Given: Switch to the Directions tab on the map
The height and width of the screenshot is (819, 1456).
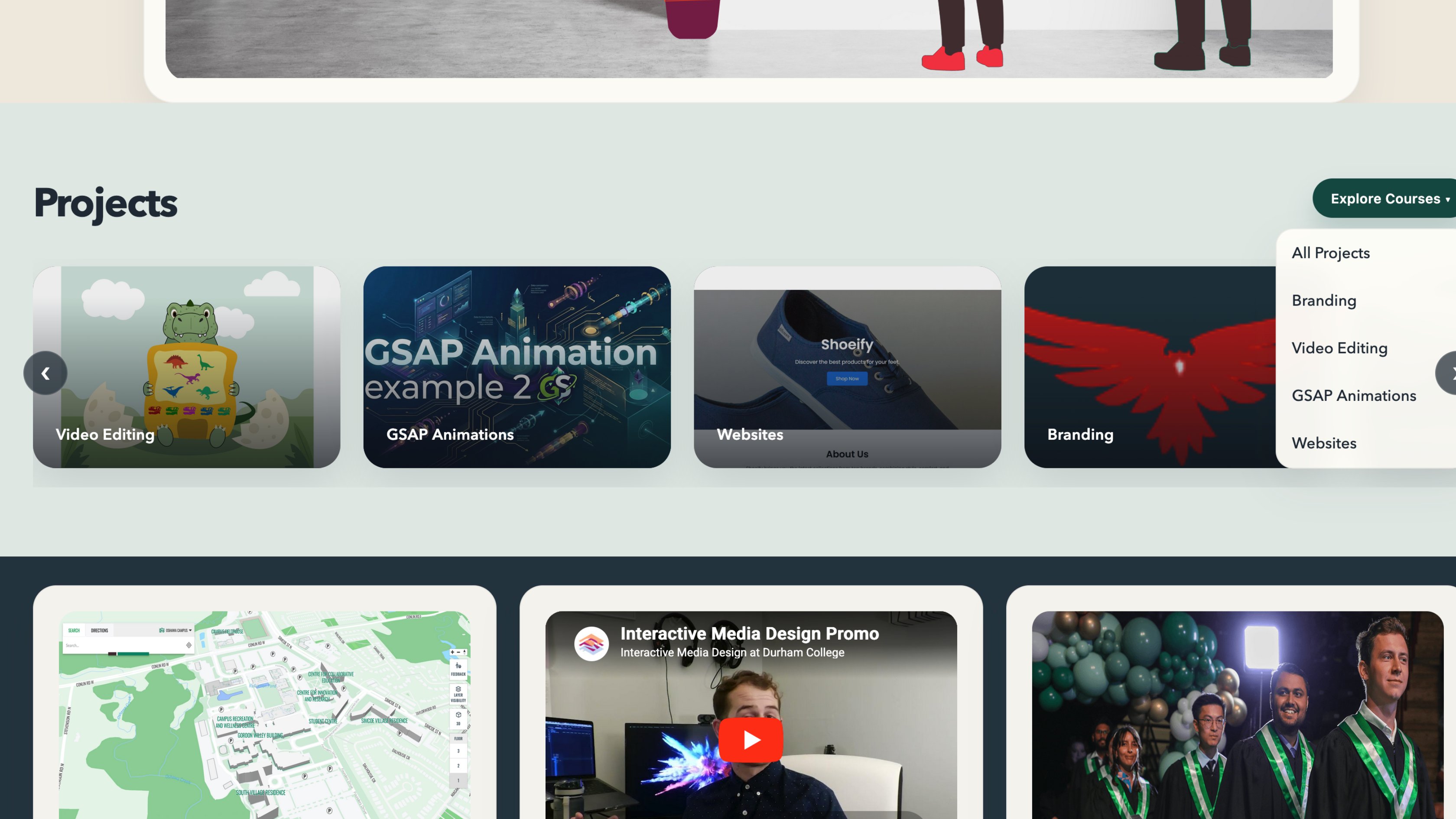Looking at the screenshot, I should [100, 630].
